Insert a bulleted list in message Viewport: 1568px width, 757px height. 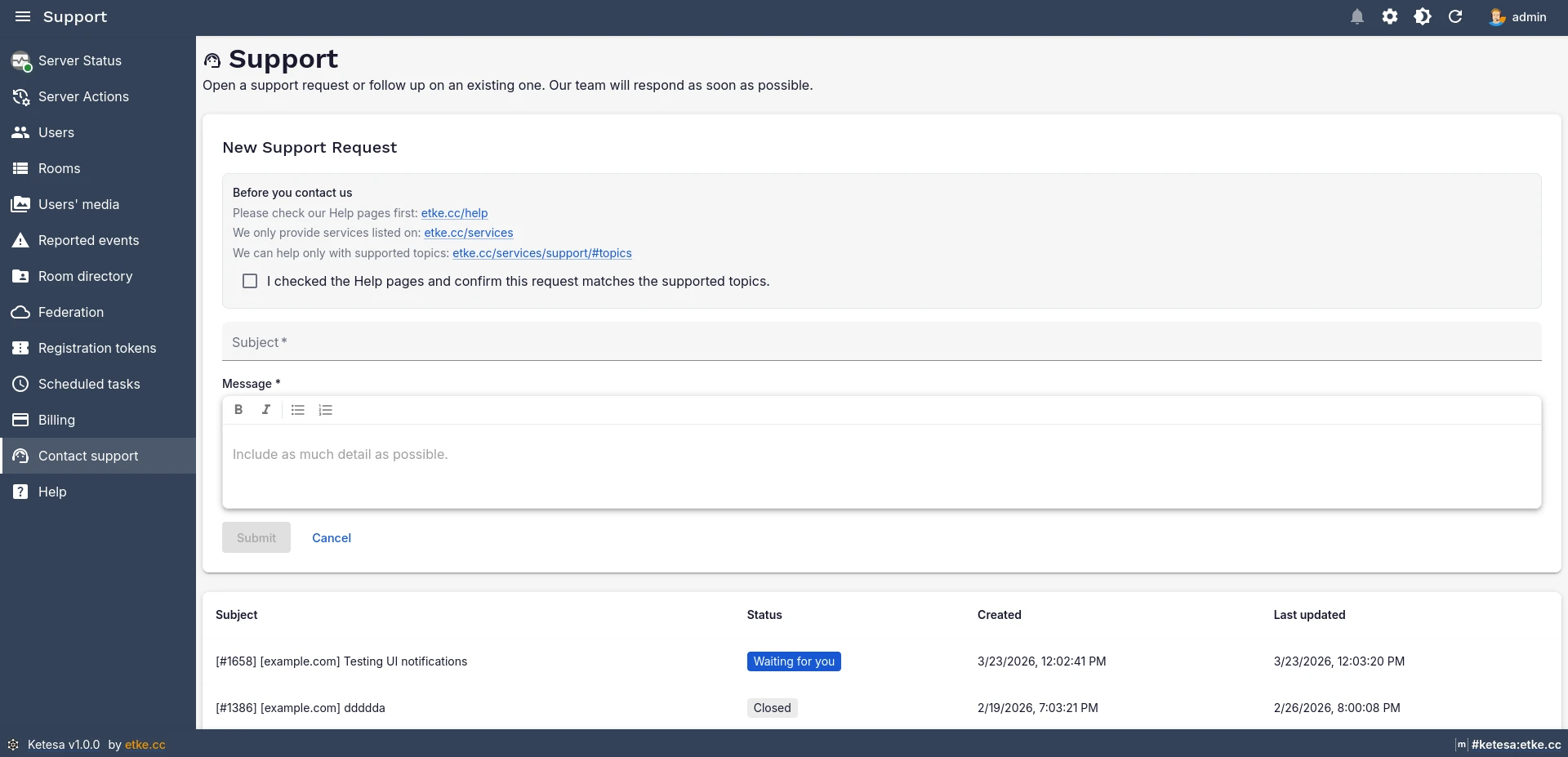pos(298,410)
